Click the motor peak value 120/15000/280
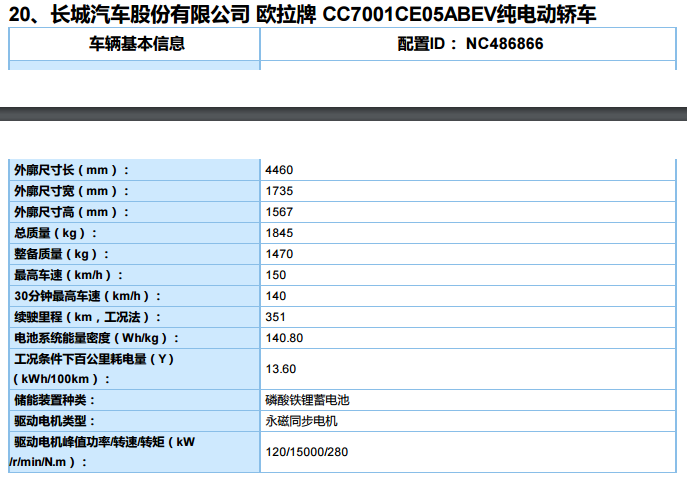This screenshot has height=479, width=687. (x=307, y=451)
